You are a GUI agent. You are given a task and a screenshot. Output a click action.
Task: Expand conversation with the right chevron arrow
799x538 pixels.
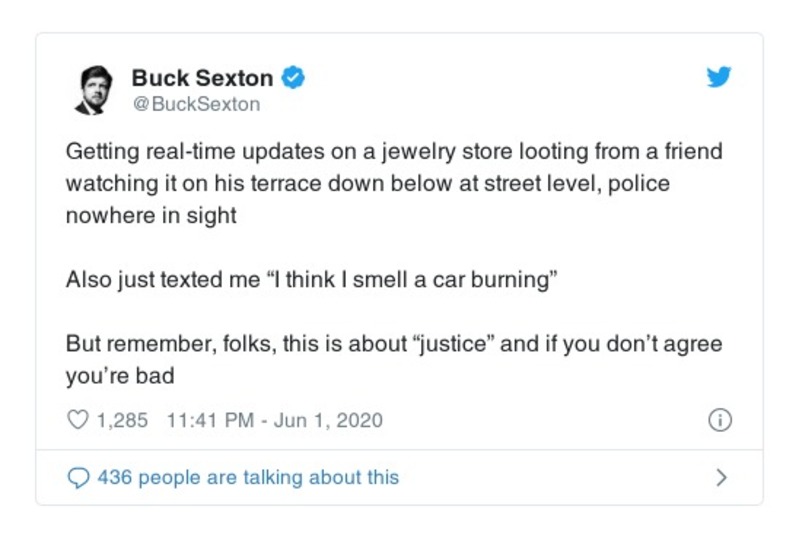[720, 477]
